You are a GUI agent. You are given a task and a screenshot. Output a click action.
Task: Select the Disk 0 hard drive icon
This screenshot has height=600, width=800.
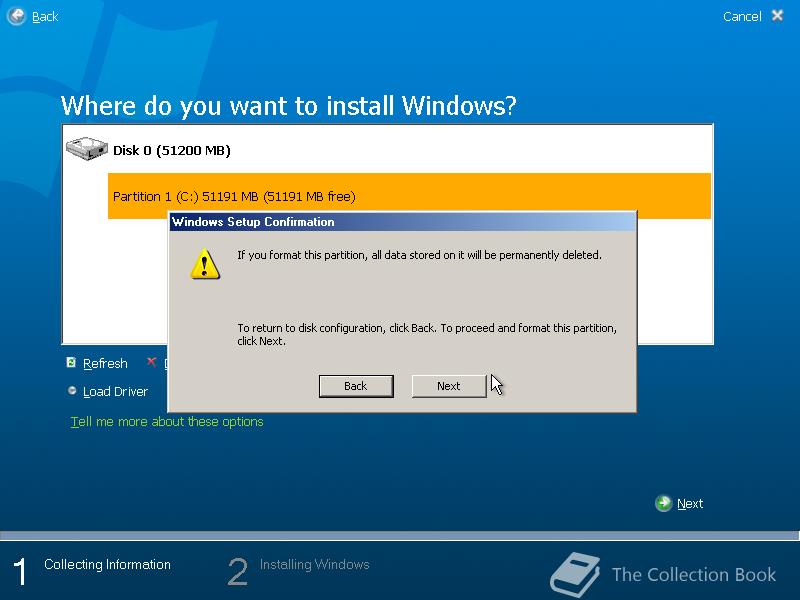pos(87,148)
